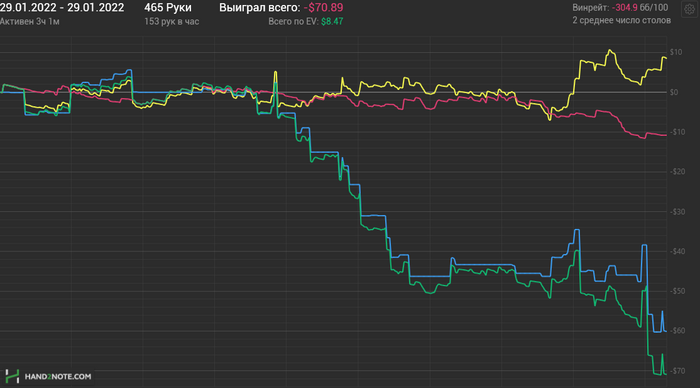Click the -$10 axis label

point(677,132)
